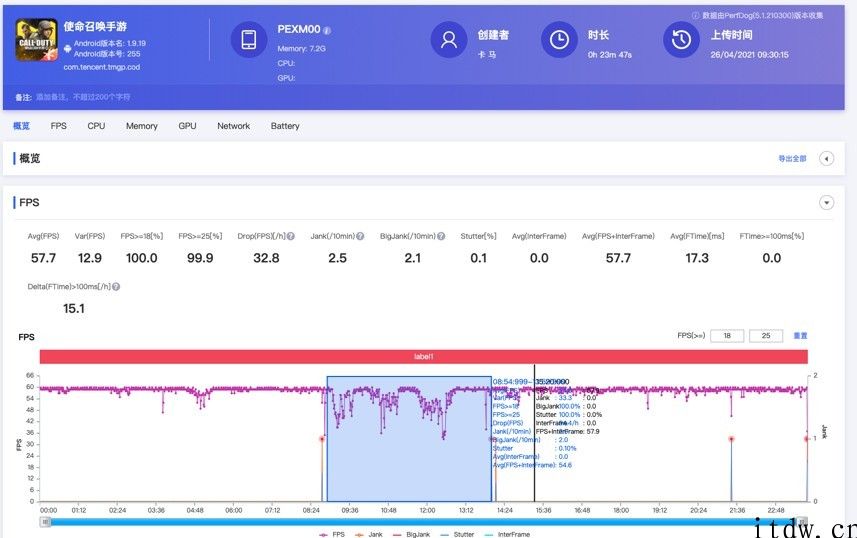
Task: Click the jank marker near 08:24
Action: [322, 439]
